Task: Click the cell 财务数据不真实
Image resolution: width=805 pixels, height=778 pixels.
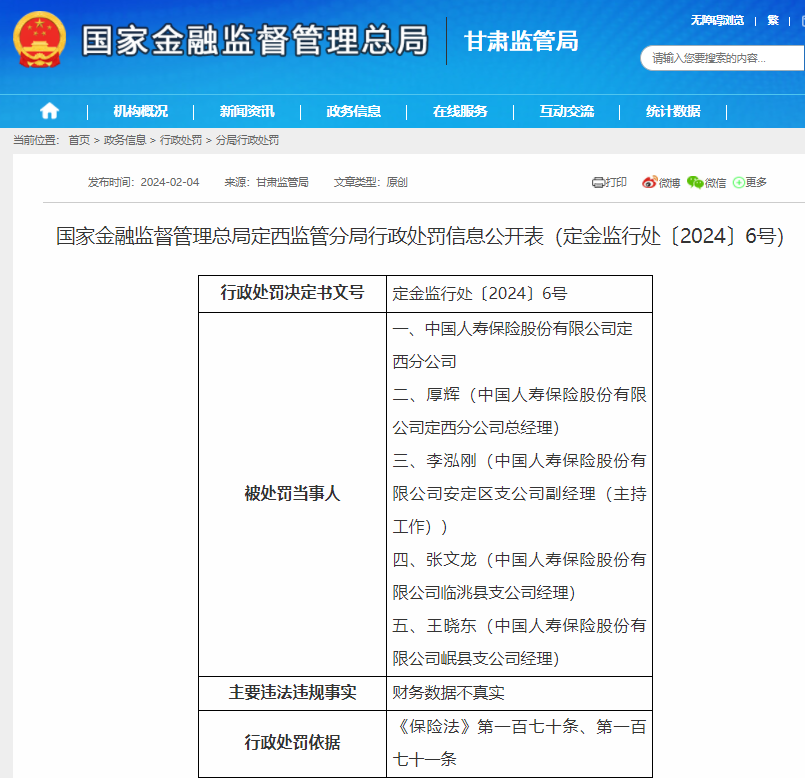Action: 519,693
